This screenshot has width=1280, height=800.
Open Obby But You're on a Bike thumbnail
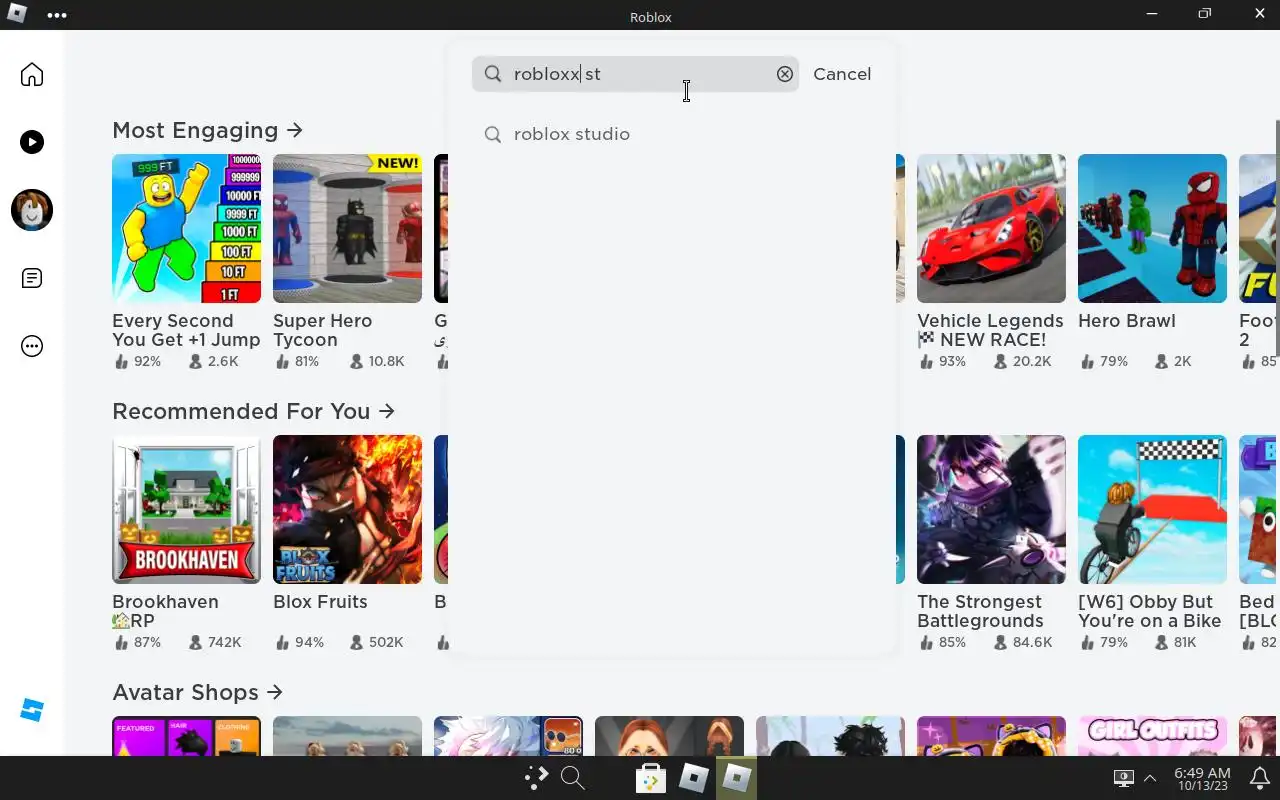pos(1152,509)
